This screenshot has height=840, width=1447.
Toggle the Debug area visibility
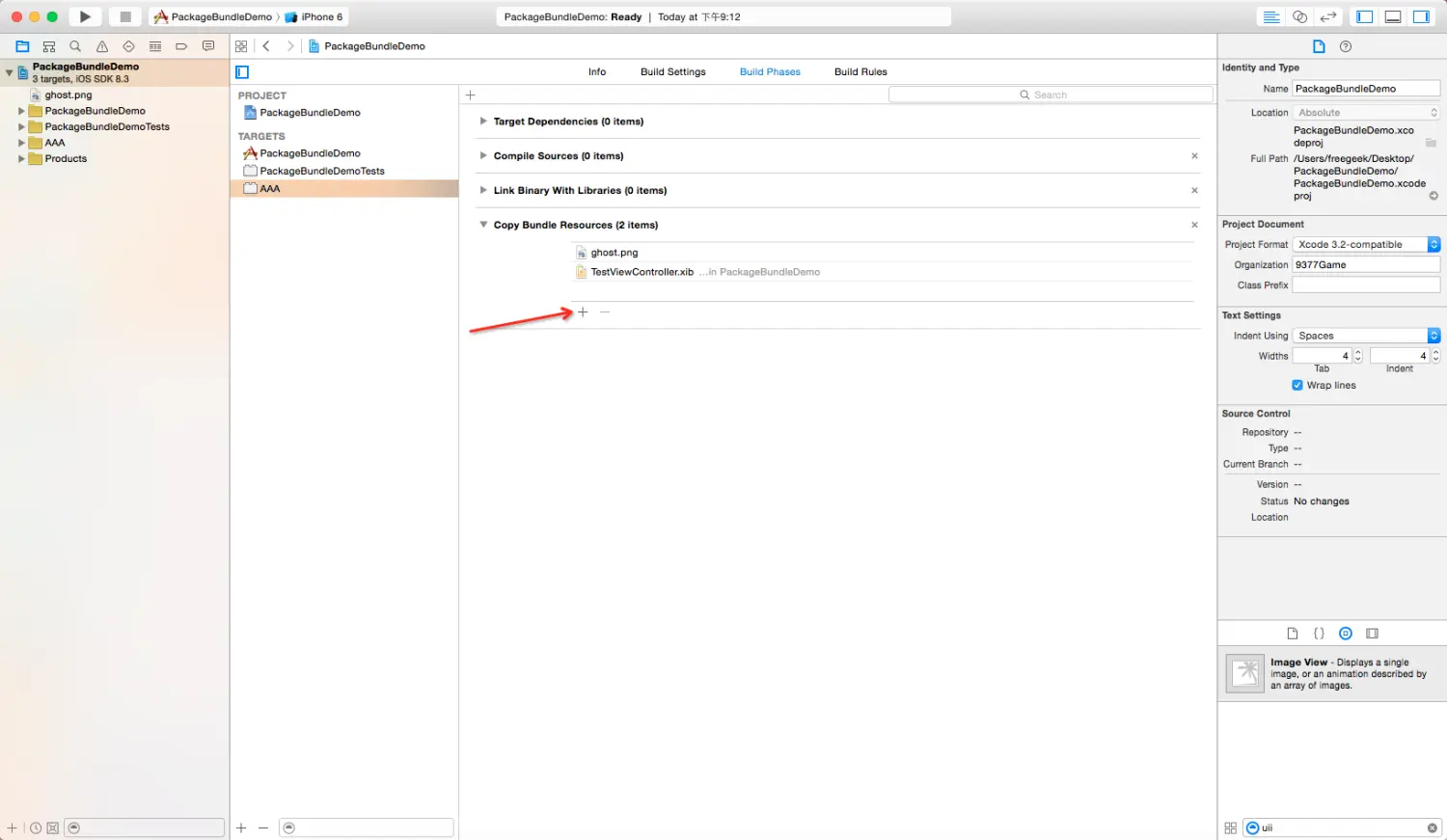[x=1393, y=16]
